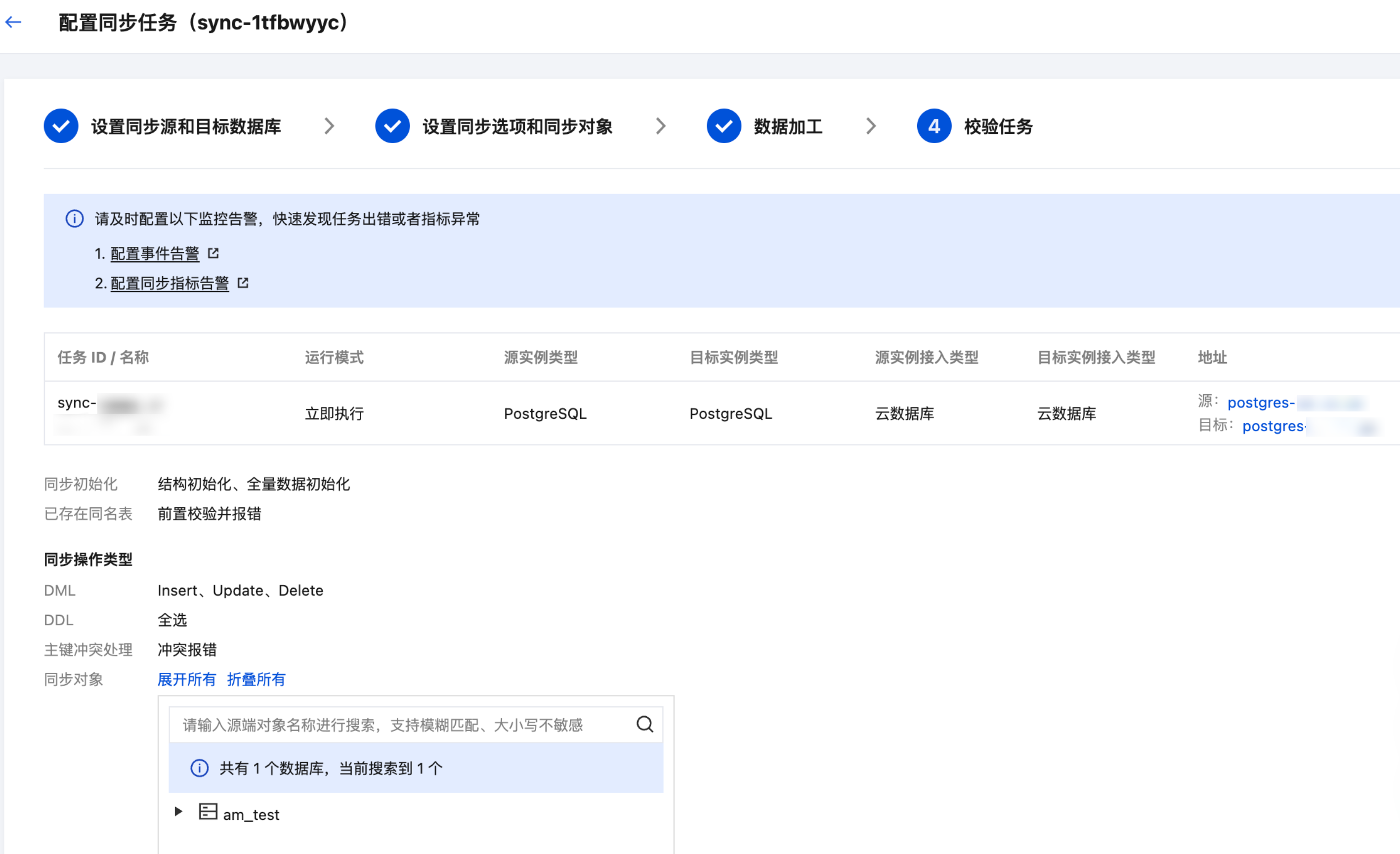Open step three checkmark for data processing
The height and width of the screenshot is (854, 1400).
[x=723, y=126]
